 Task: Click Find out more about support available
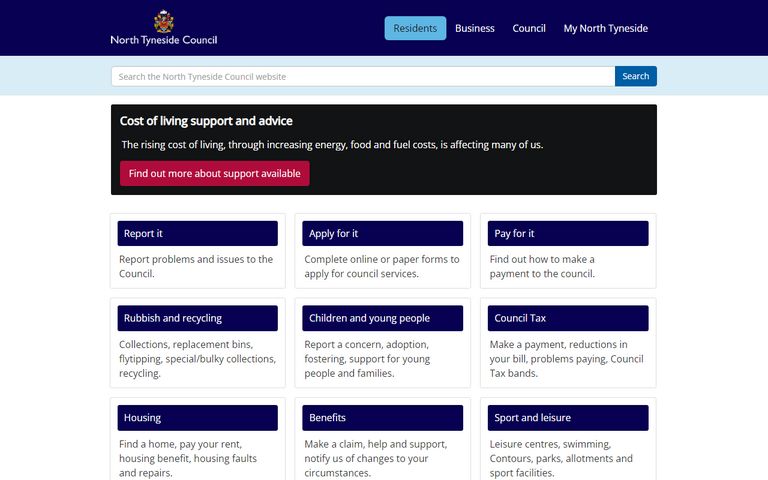coord(214,173)
